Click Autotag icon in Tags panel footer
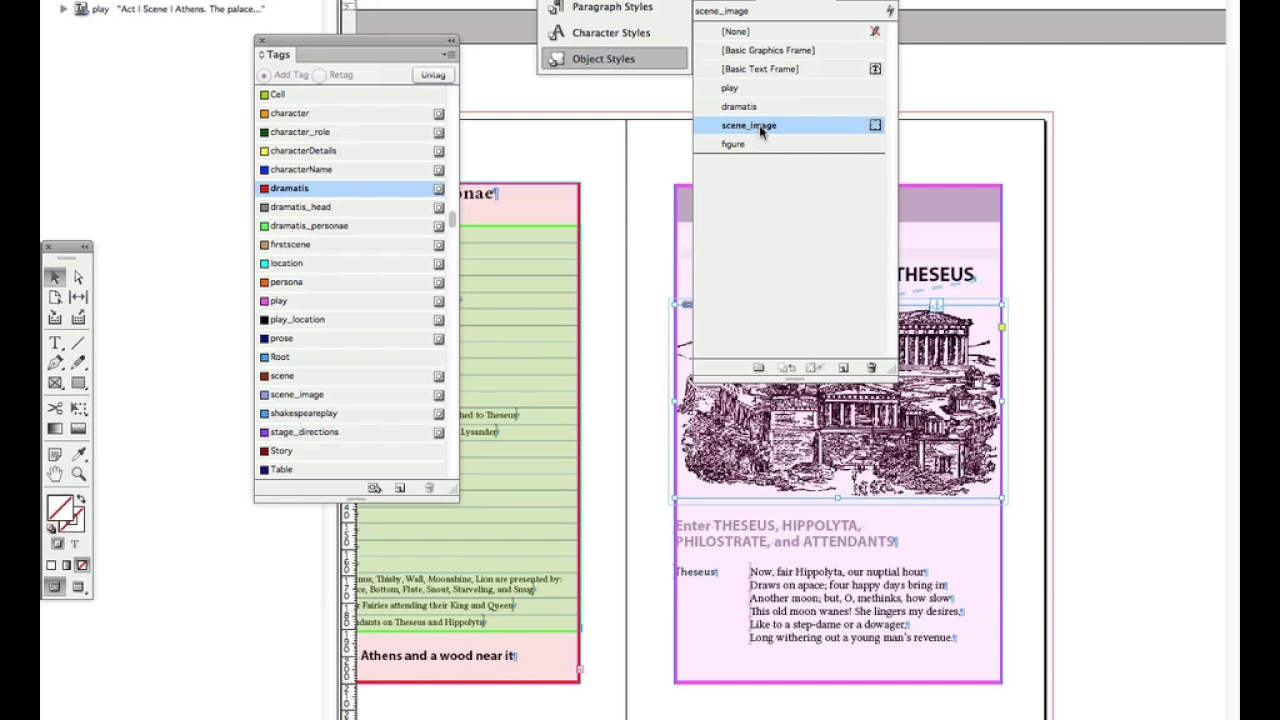1280x720 pixels. [374, 488]
